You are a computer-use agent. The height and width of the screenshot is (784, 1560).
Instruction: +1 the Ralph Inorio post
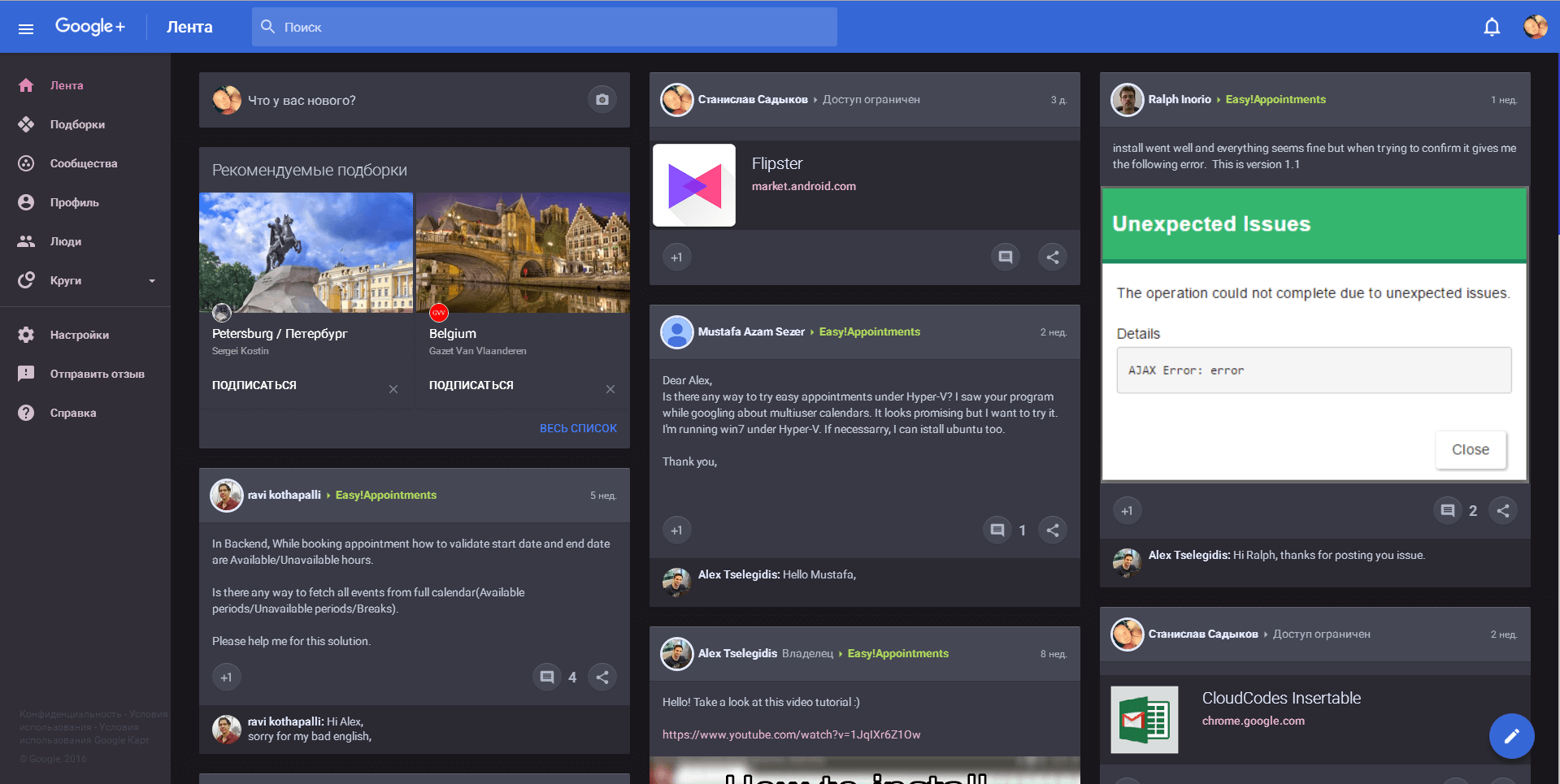point(1128,511)
